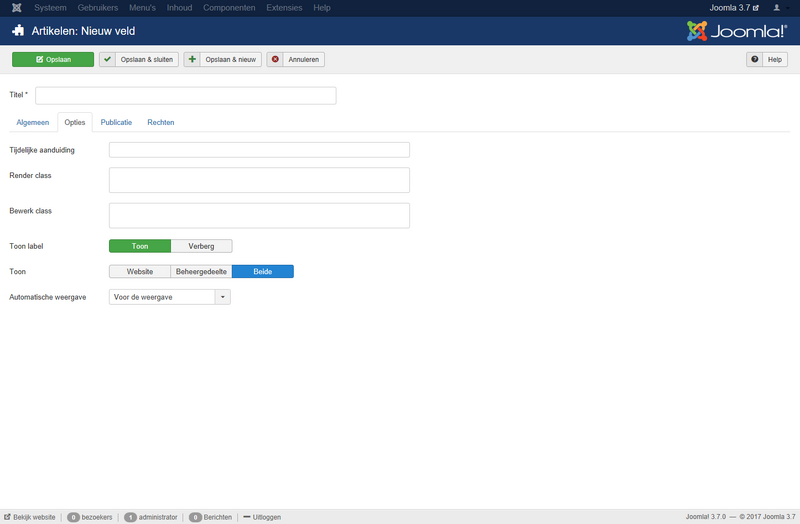The height and width of the screenshot is (524, 800).
Task: Click the Berichten count badge
Action: (x=195, y=517)
